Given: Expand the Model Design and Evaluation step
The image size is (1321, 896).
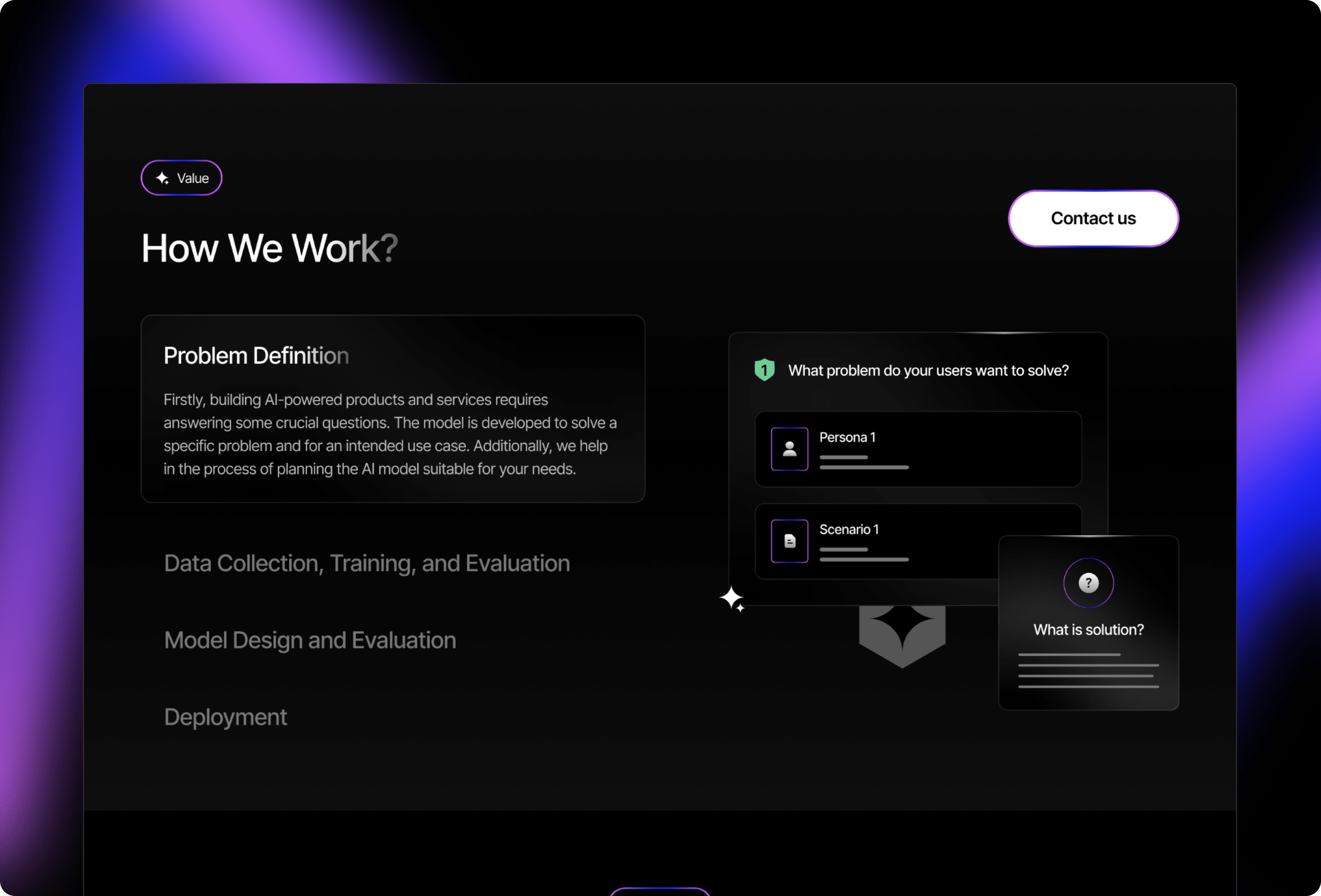Looking at the screenshot, I should coord(310,640).
